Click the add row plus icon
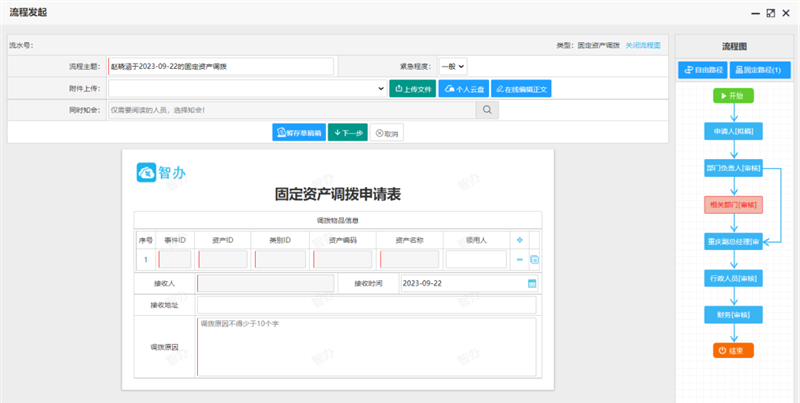The image size is (800, 403). point(518,240)
